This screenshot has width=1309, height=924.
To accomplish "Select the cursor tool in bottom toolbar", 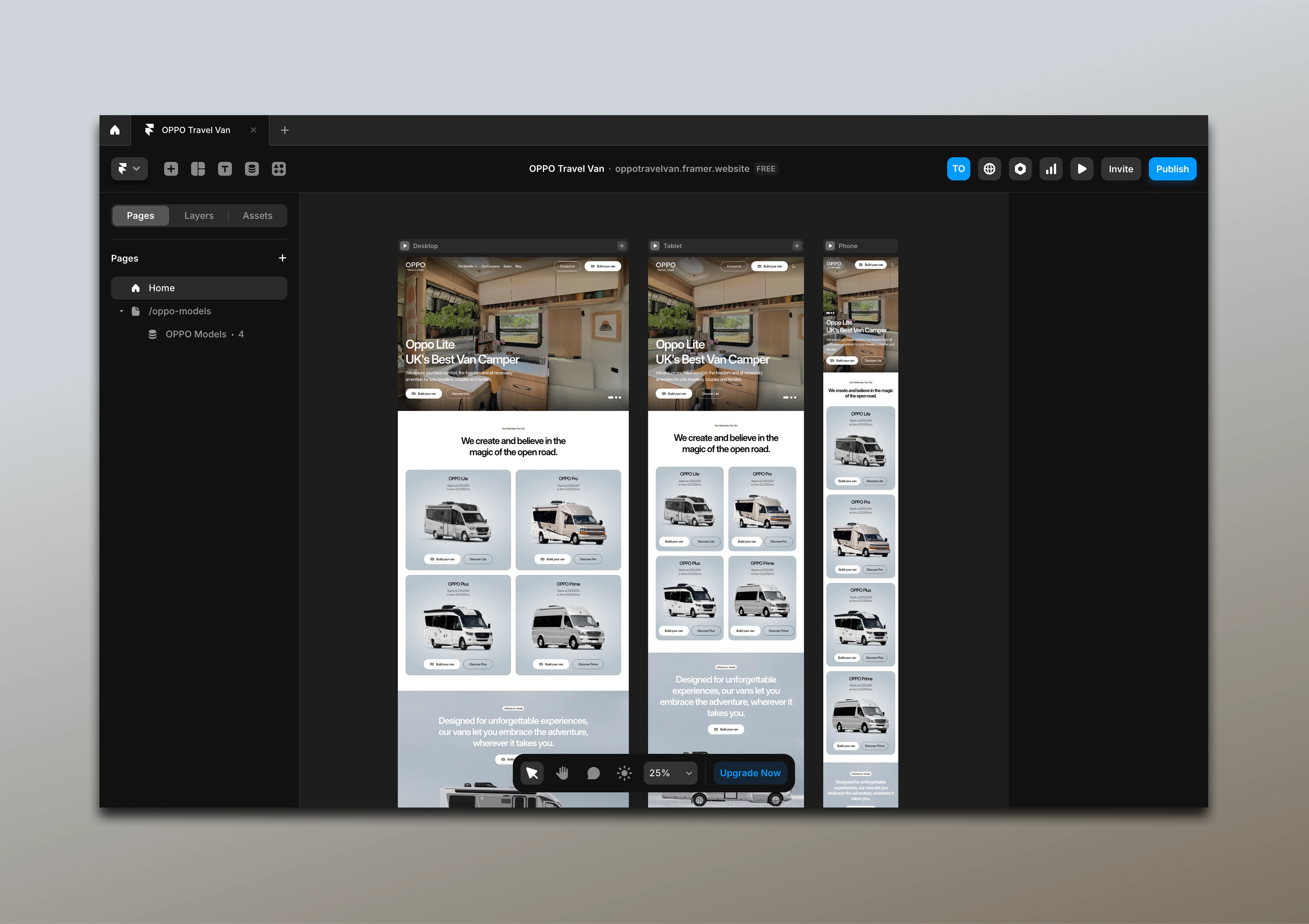I will click(531, 773).
